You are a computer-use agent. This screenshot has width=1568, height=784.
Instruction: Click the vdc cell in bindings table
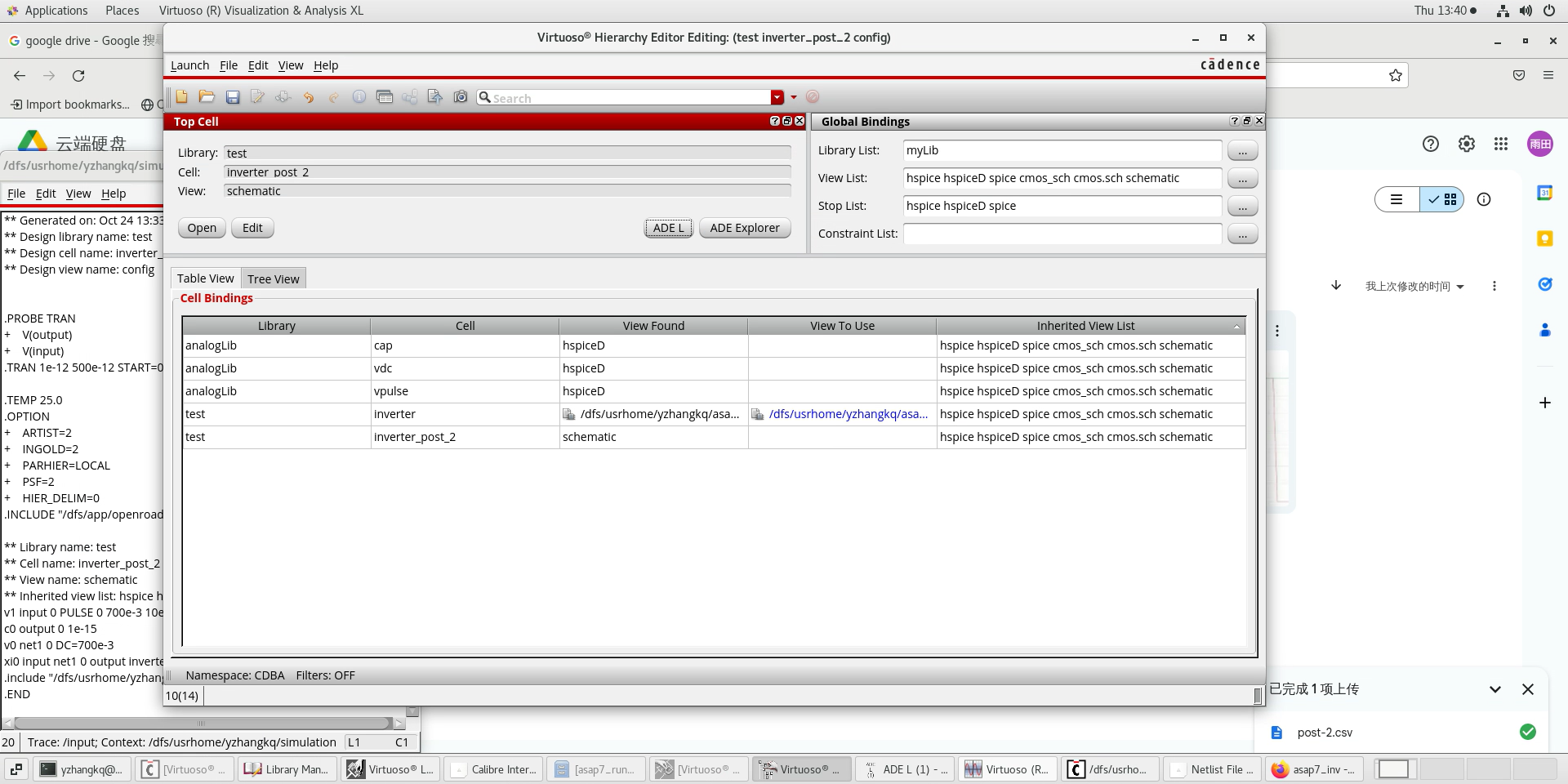[x=465, y=368]
